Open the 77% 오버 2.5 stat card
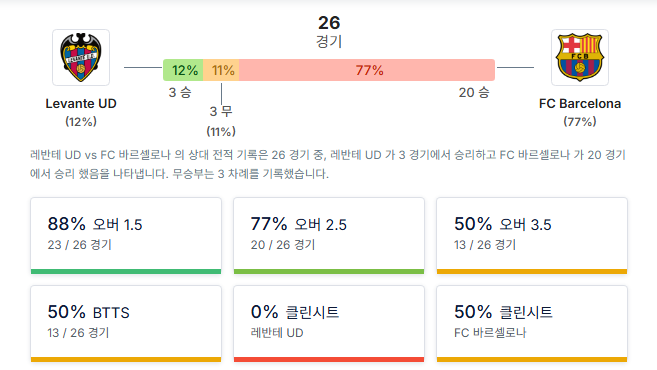The width and height of the screenshot is (657, 370). 329,235
